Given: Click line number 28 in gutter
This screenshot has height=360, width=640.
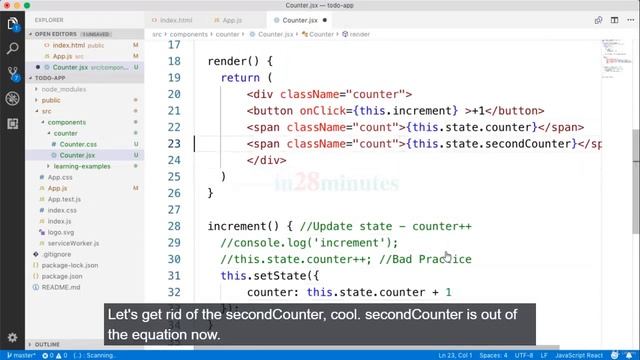Looking at the screenshot, I should tap(174, 226).
